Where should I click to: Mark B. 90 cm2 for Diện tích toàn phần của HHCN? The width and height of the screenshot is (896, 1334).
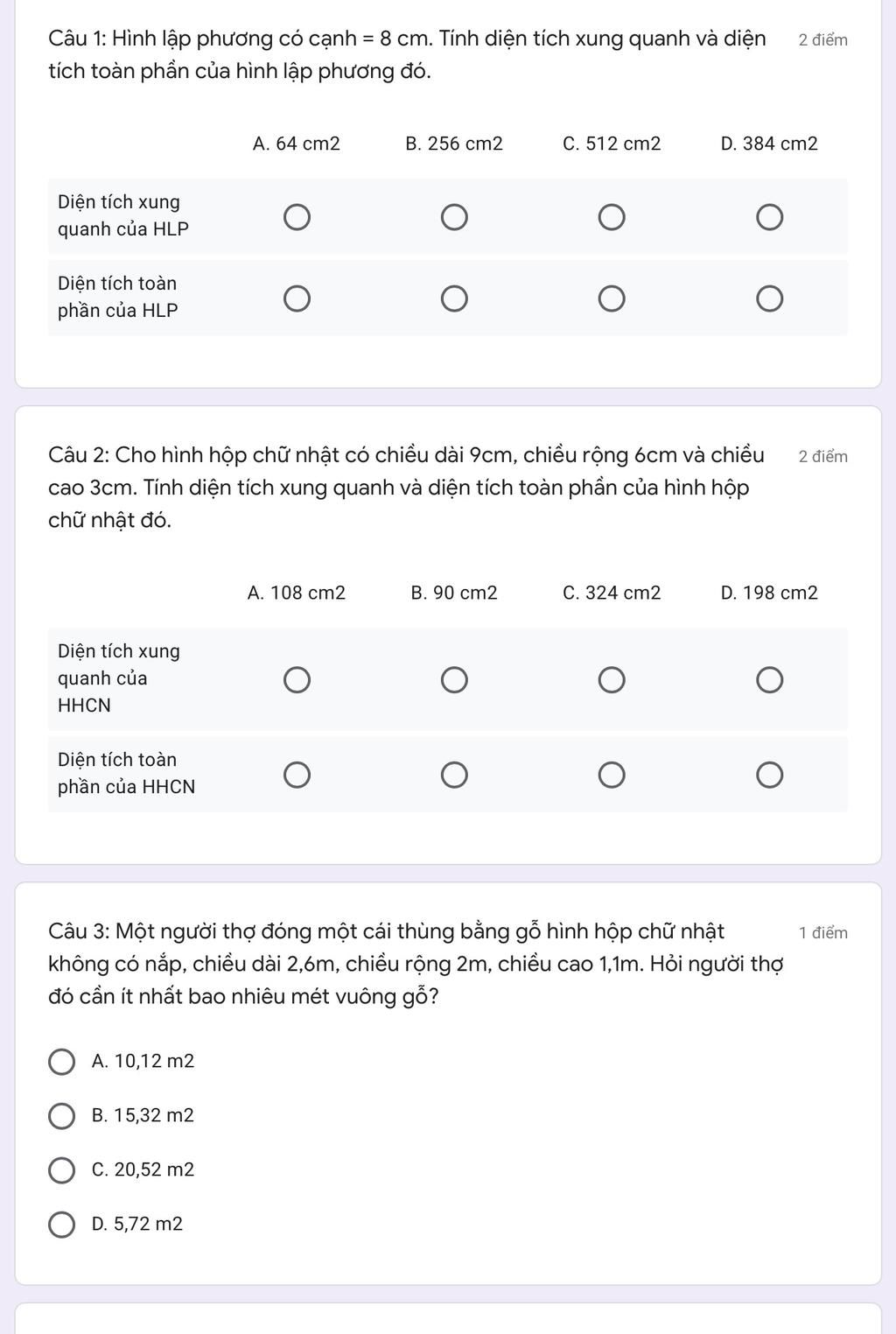coord(454,775)
